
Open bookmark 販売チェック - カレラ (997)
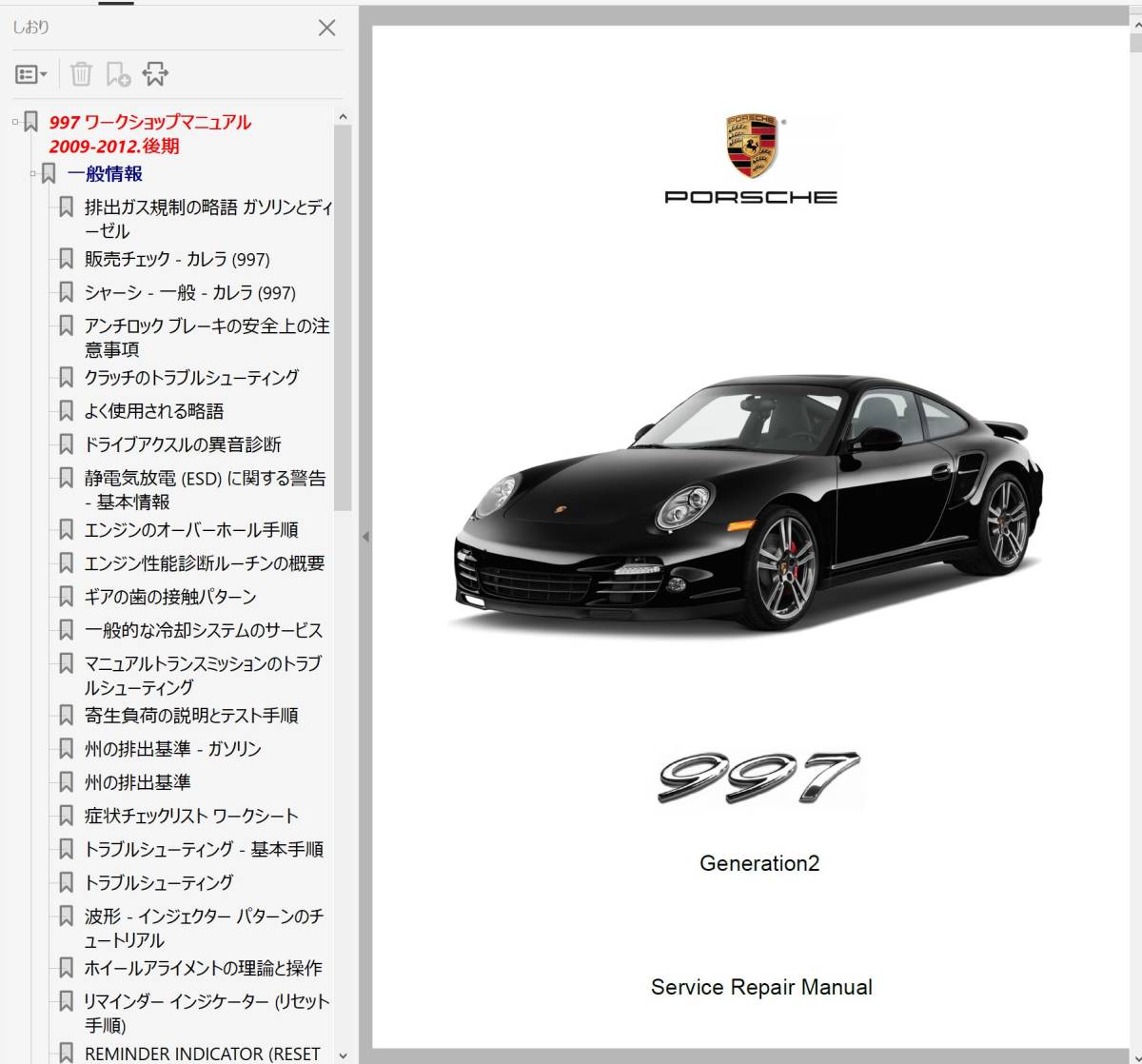coord(177,259)
